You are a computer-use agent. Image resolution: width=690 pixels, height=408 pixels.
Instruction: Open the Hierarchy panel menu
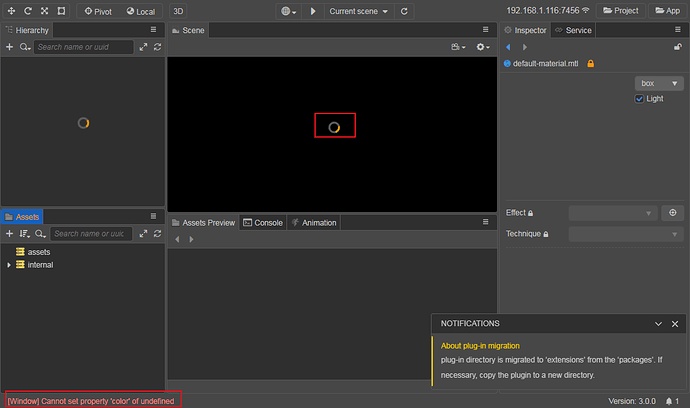(x=153, y=29)
